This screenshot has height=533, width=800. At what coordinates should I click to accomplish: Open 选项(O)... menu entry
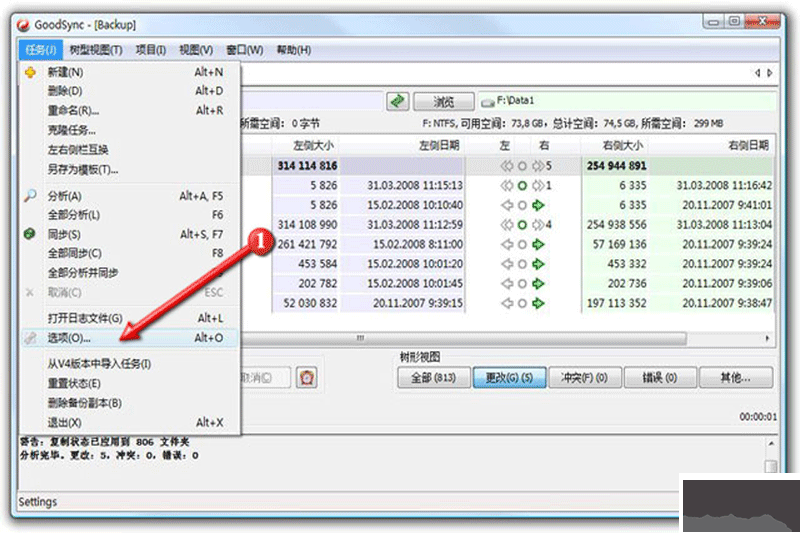click(130, 338)
